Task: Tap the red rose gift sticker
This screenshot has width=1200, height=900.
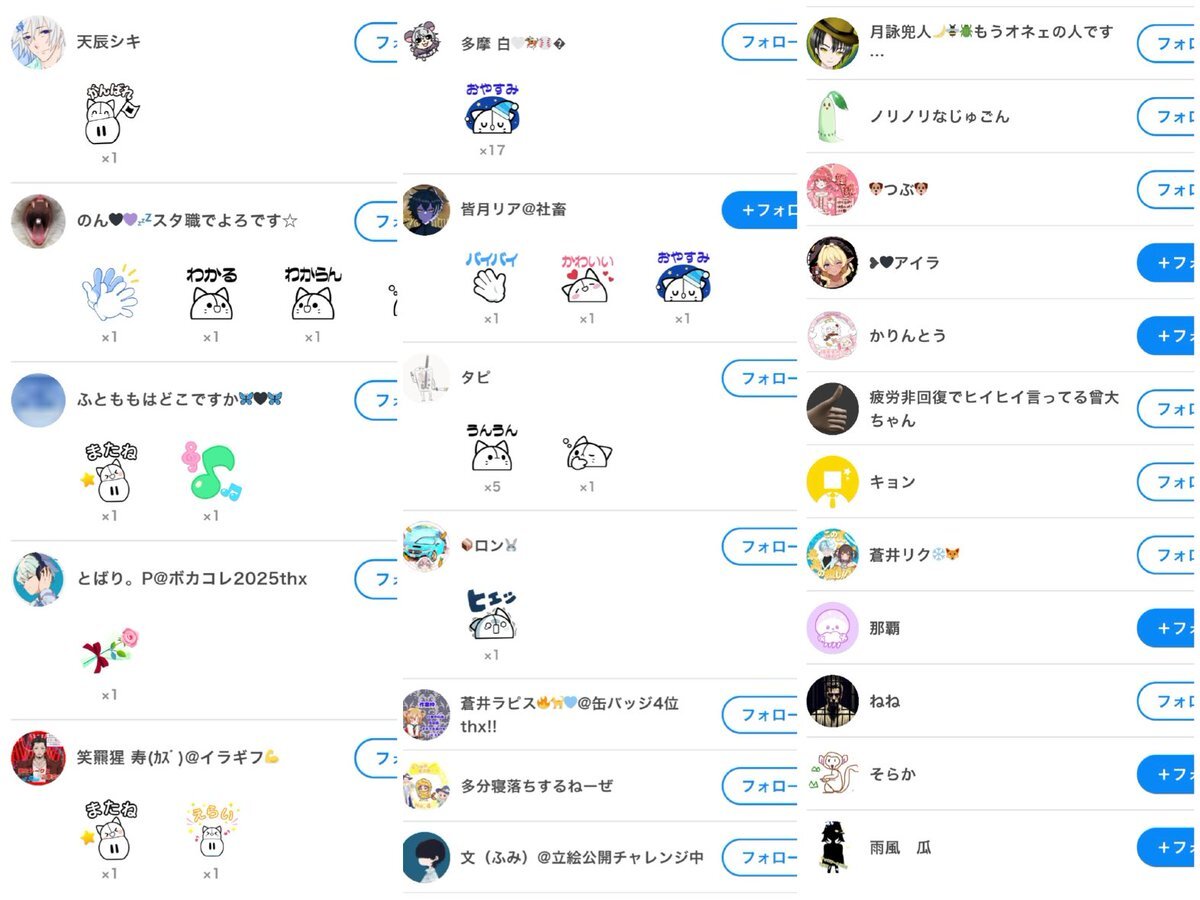Action: [x=109, y=651]
